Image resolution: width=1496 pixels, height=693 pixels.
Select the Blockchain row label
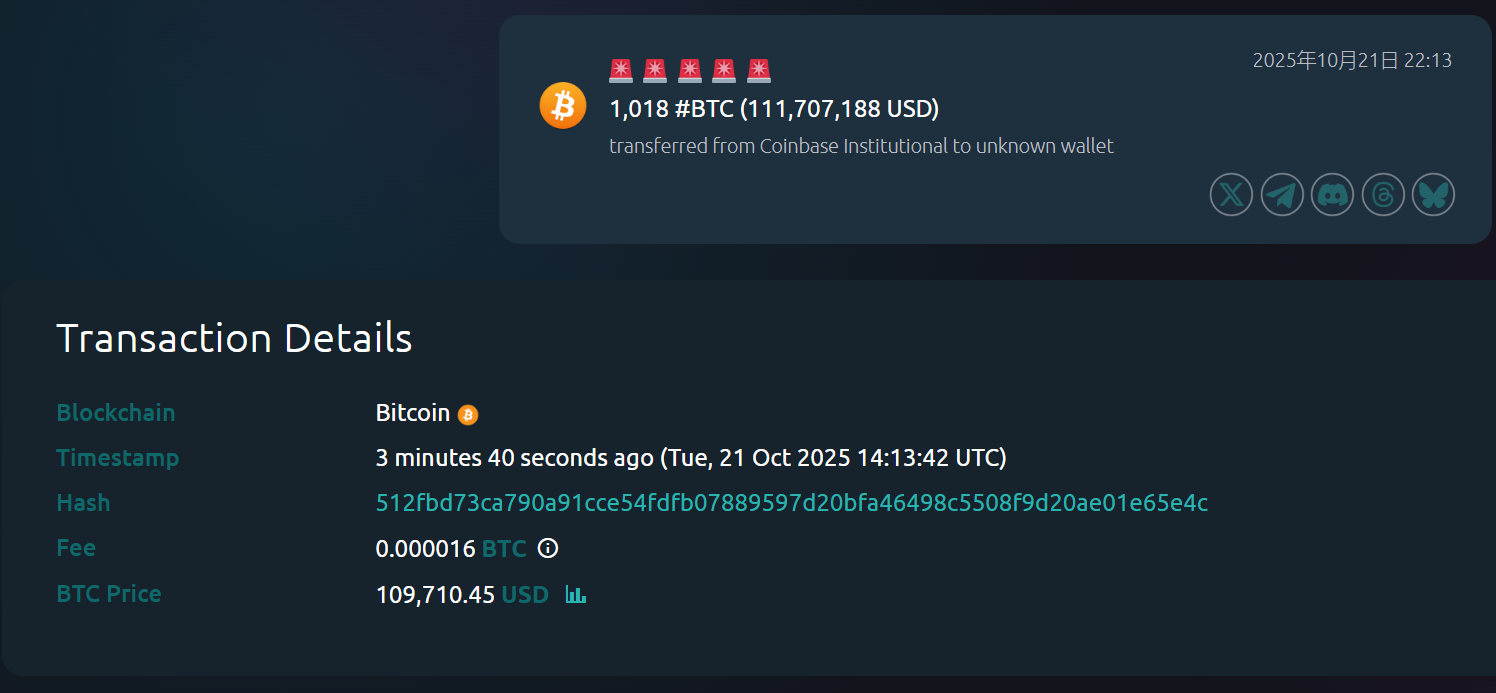115,412
